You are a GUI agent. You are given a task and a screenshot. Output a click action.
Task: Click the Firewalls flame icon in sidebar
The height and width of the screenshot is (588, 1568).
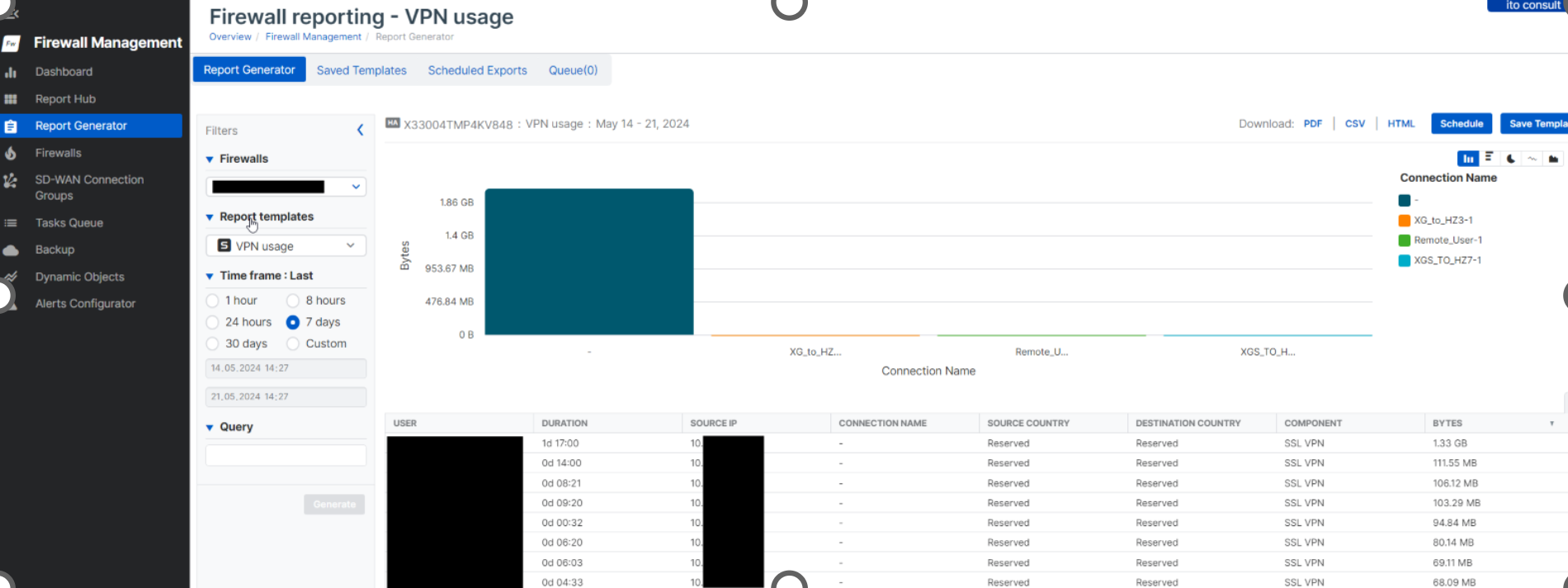[11, 153]
